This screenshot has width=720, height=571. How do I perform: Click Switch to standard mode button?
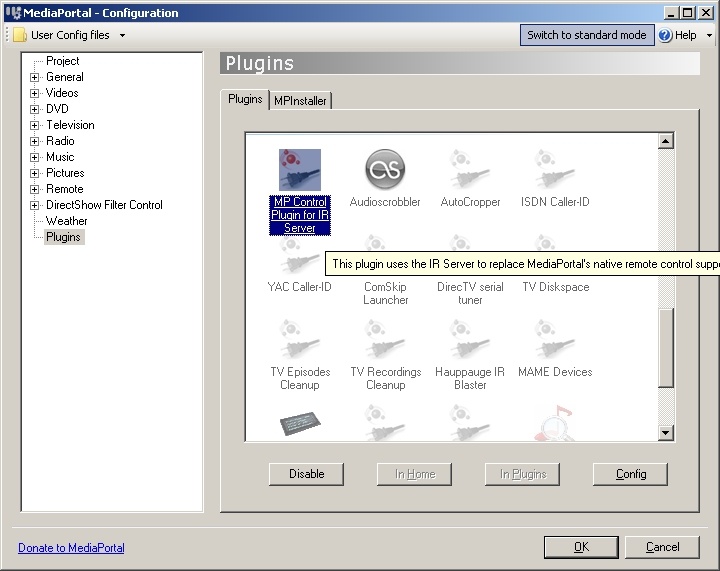[x=587, y=35]
